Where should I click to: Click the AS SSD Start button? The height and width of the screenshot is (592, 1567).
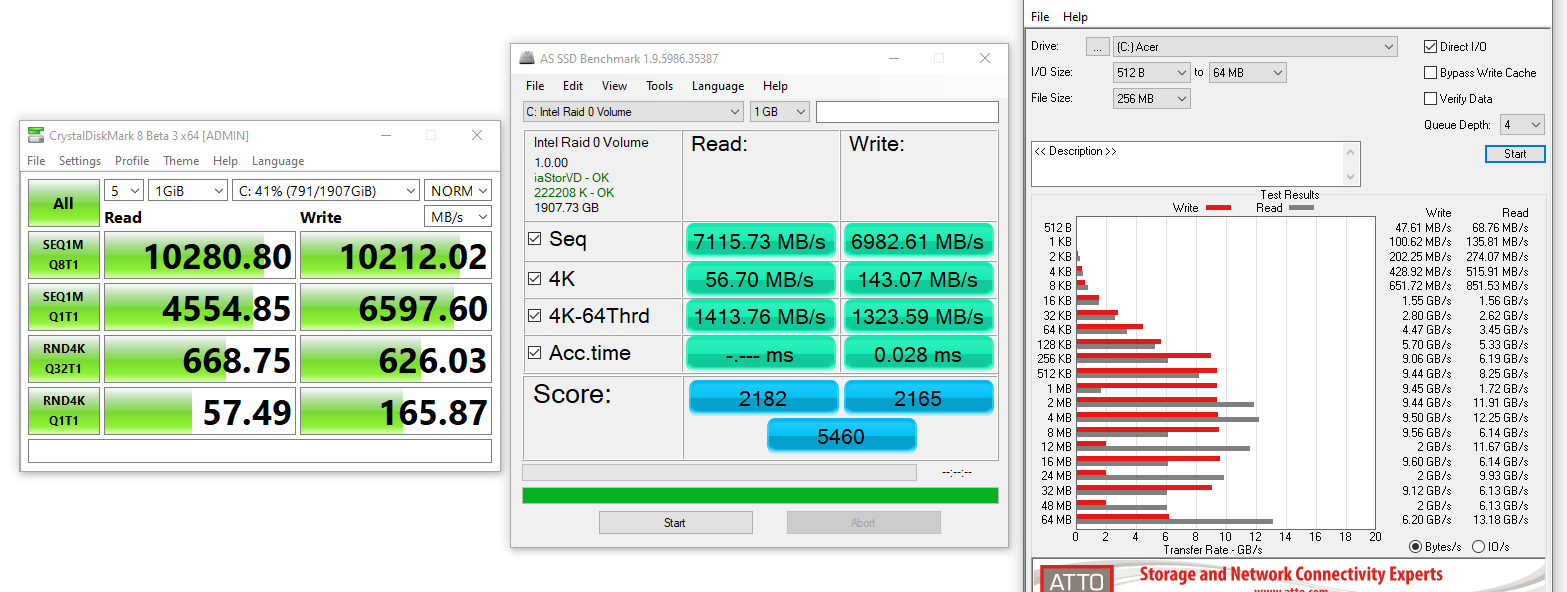tap(675, 523)
